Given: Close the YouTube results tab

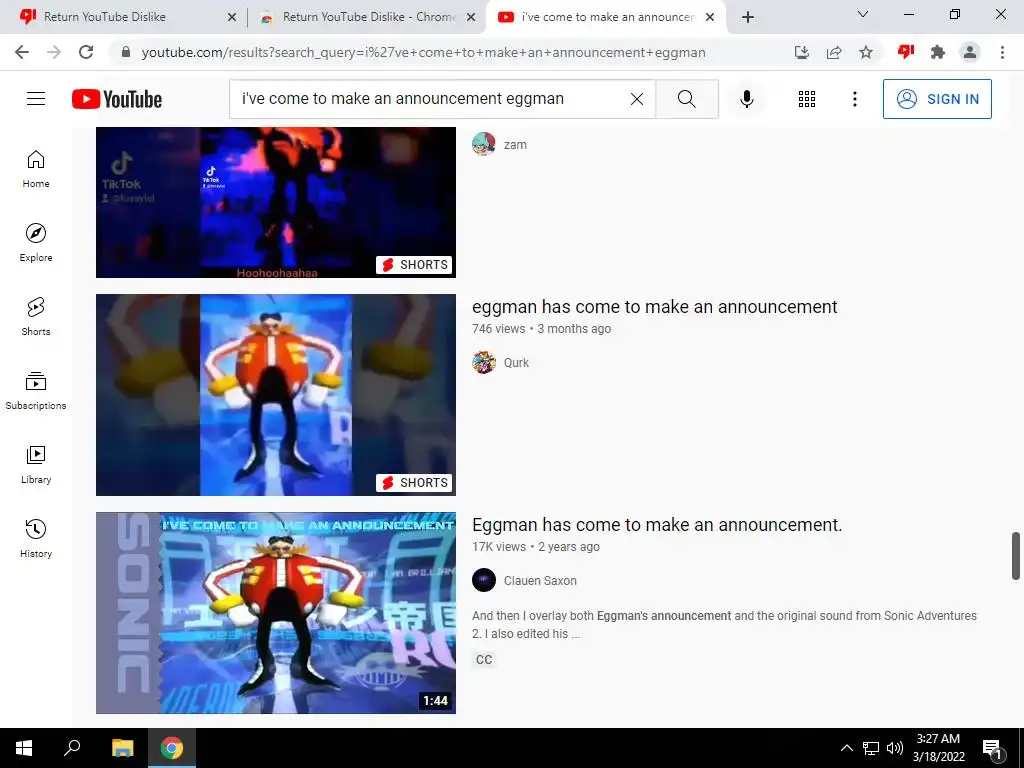Looking at the screenshot, I should pos(710,17).
